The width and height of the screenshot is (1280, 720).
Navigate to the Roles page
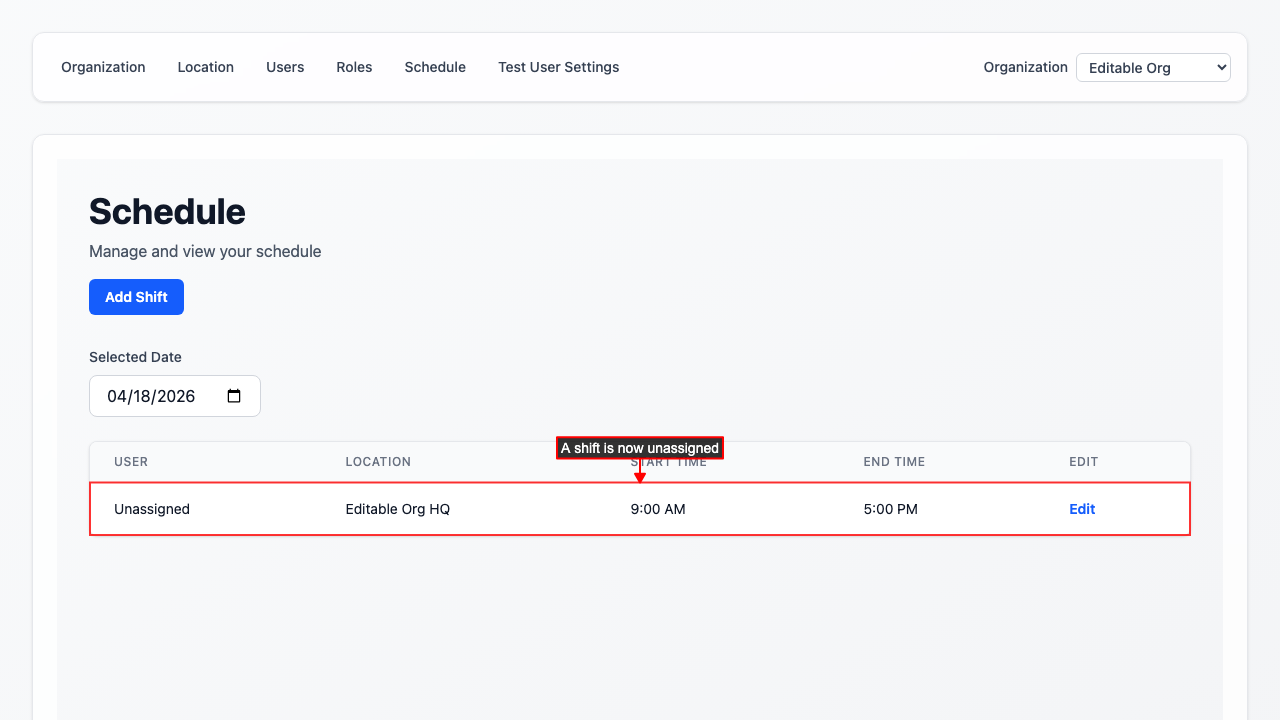pyautogui.click(x=354, y=67)
